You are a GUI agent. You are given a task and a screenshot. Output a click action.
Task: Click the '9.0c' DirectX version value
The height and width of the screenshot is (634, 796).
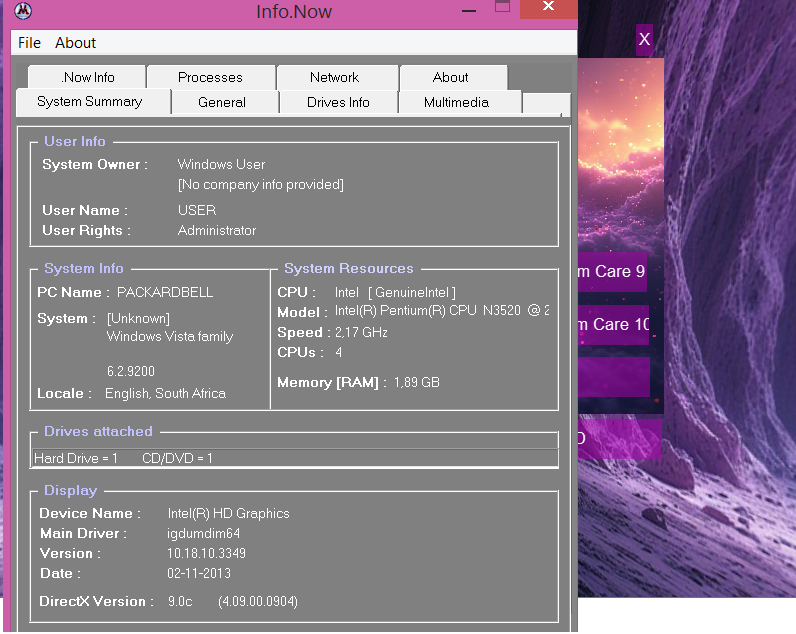pos(180,602)
